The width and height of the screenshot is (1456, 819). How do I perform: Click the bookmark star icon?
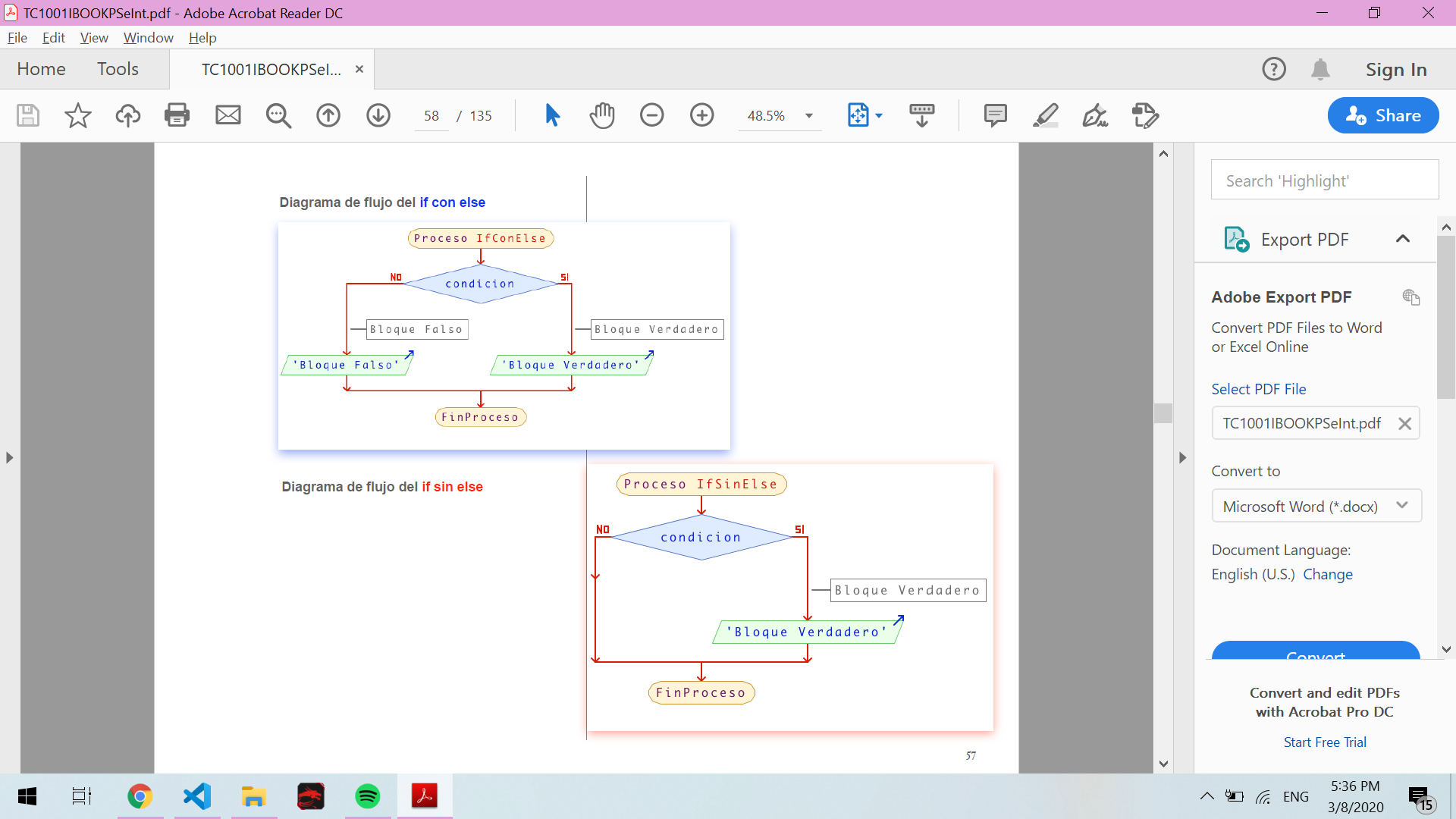pos(77,115)
